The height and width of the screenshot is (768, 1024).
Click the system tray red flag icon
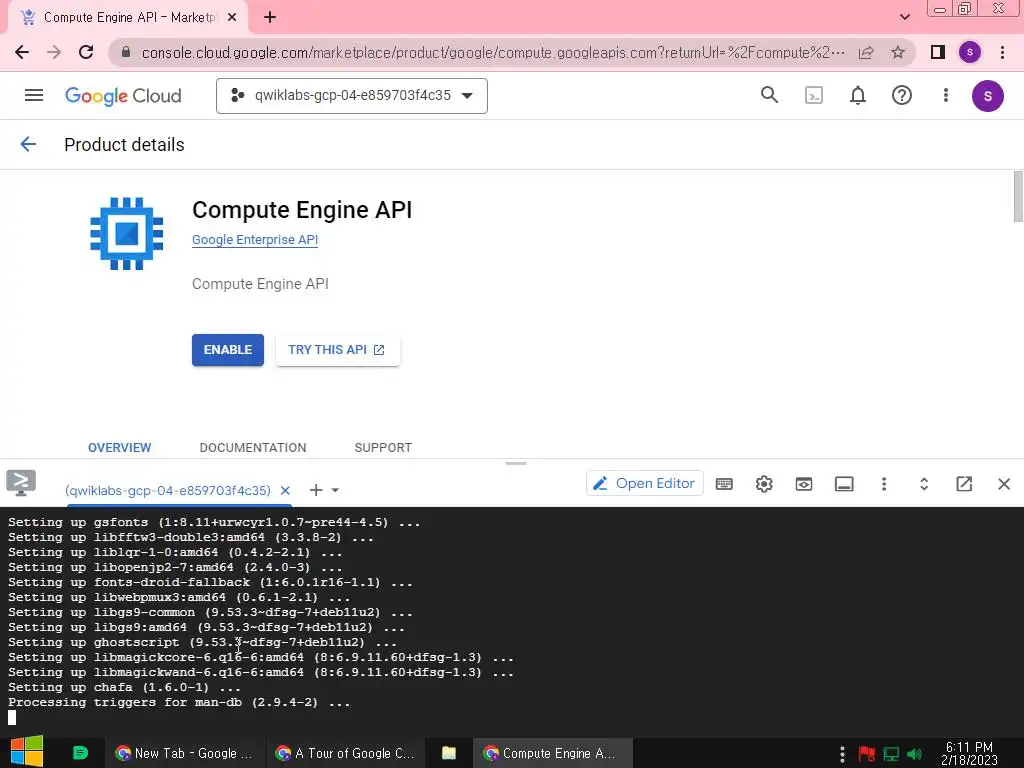click(x=867, y=754)
